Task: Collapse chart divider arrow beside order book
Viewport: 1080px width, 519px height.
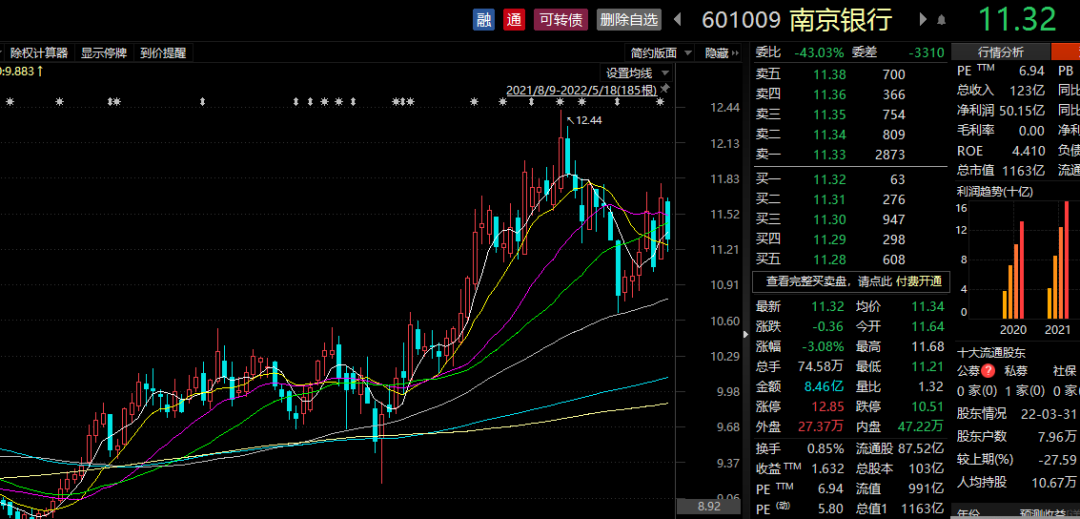Action: pos(745,335)
